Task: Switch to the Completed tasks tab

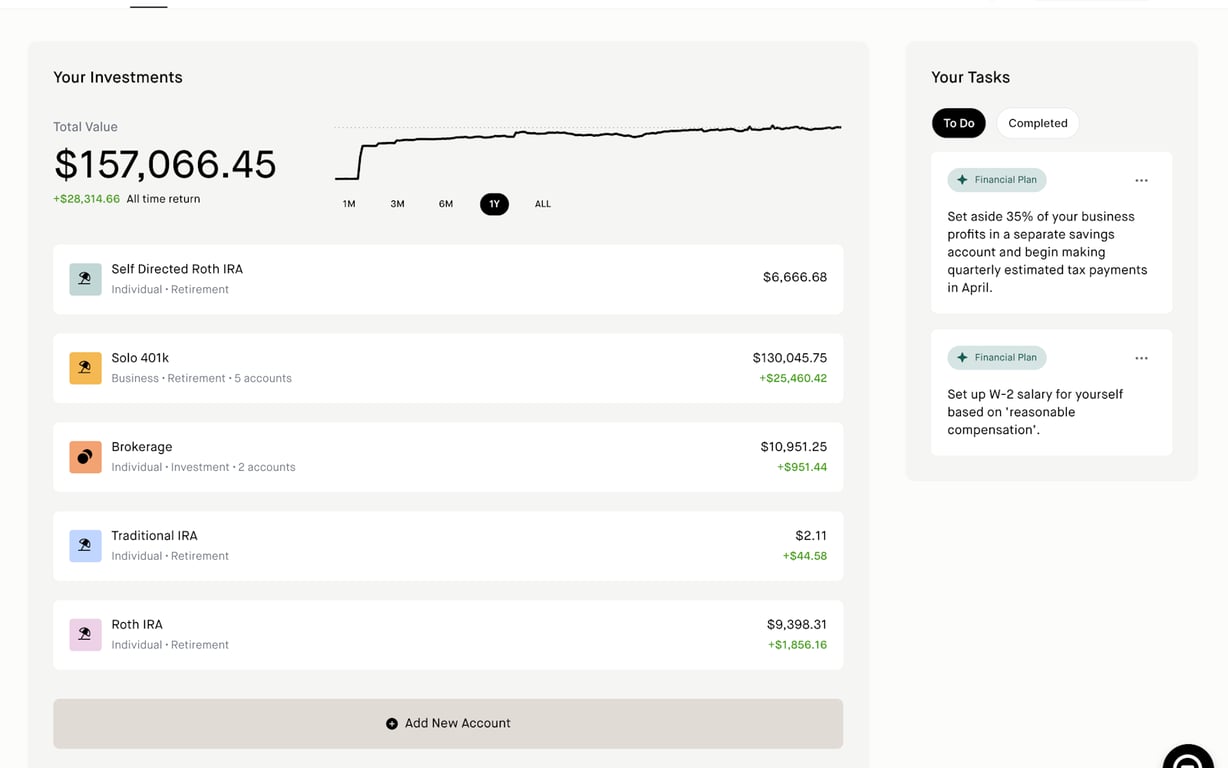Action: (x=1037, y=123)
